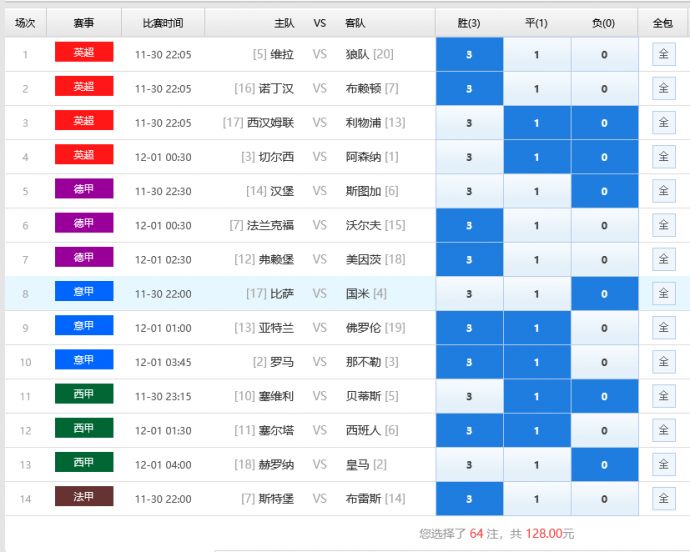Click the 比赛时间 column header
The height and width of the screenshot is (552, 690).
[163, 22]
